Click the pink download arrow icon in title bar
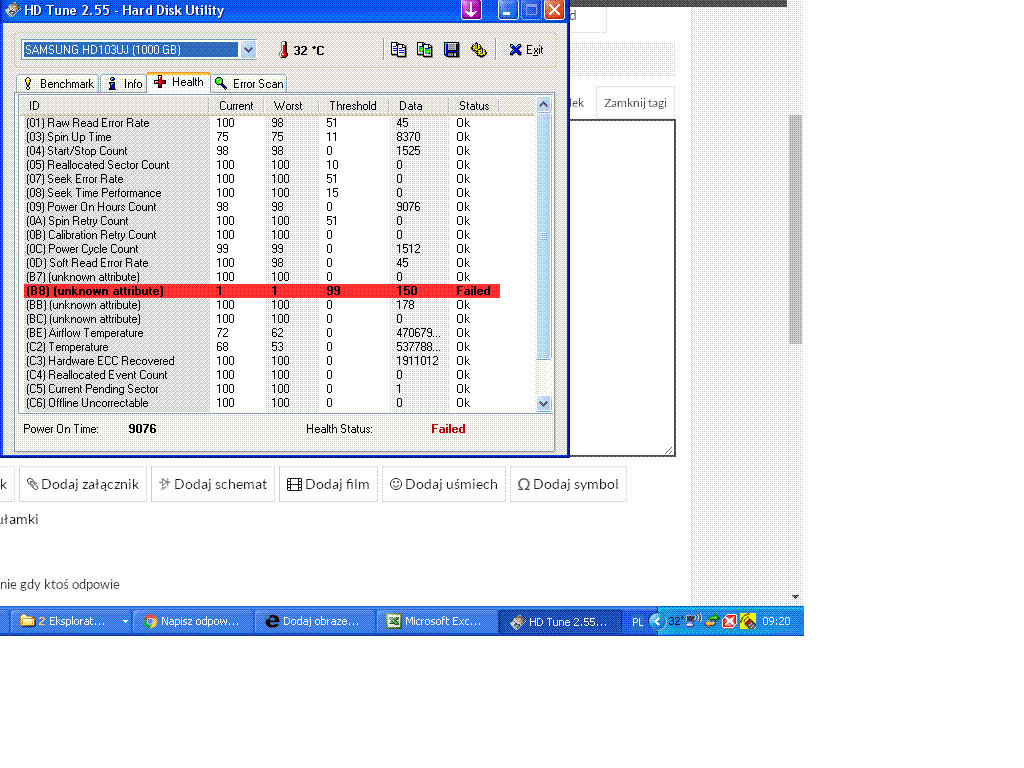 pyautogui.click(x=472, y=10)
